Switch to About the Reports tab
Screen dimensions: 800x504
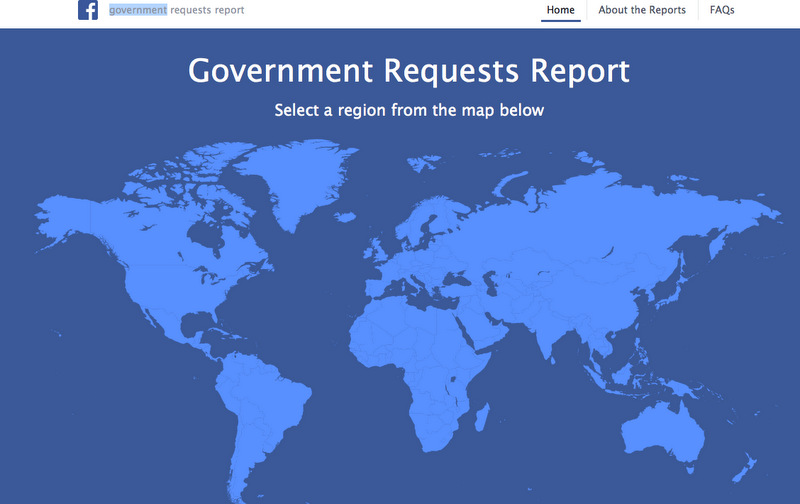641,11
